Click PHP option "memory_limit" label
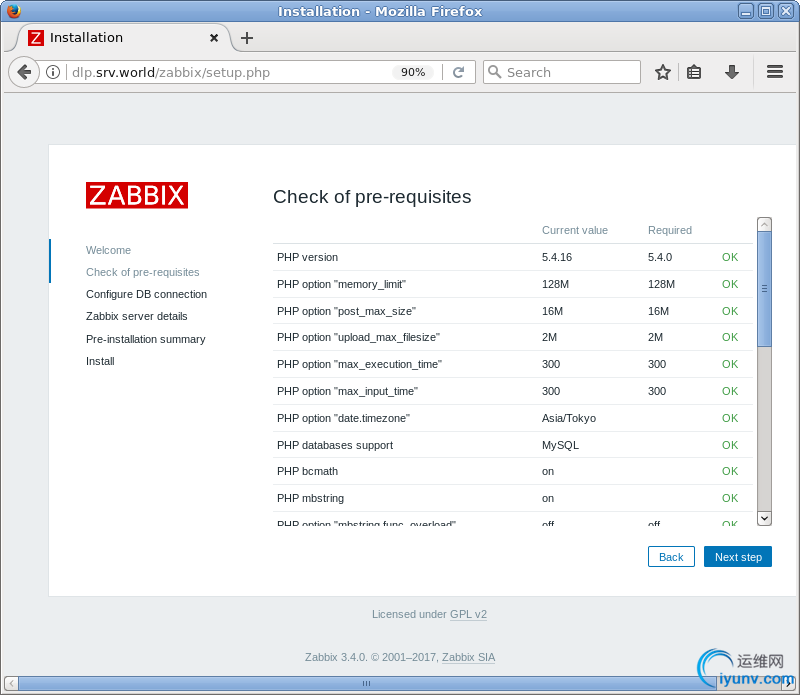 point(341,284)
